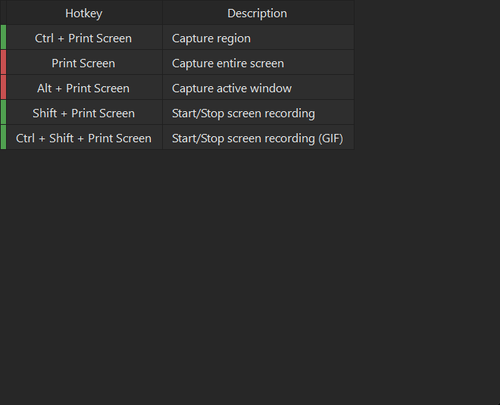The image size is (500, 405).
Task: Click the Shift + Print Screen hotkey cell
Action: coord(84,112)
